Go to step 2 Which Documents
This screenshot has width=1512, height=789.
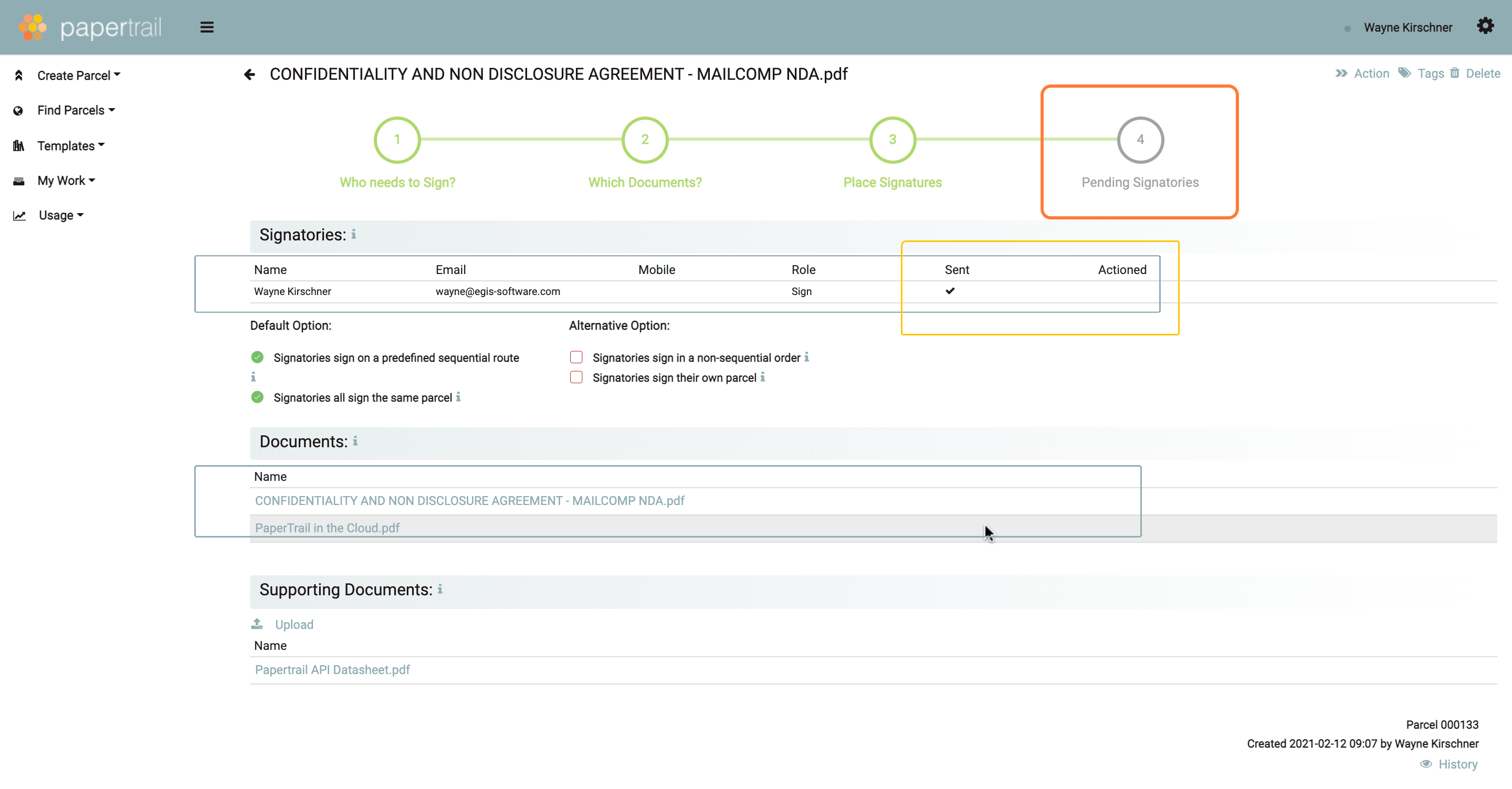click(x=645, y=140)
